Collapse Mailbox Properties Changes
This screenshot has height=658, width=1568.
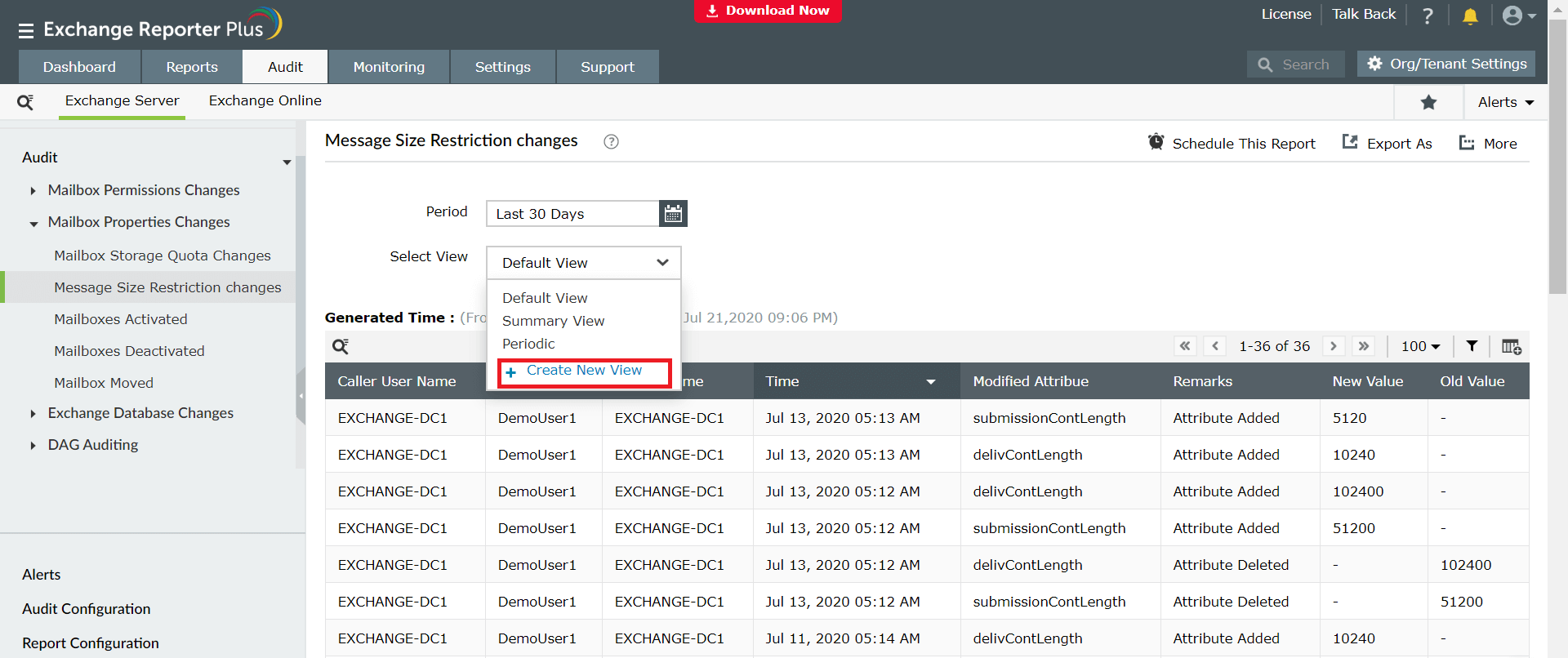pos(33,224)
